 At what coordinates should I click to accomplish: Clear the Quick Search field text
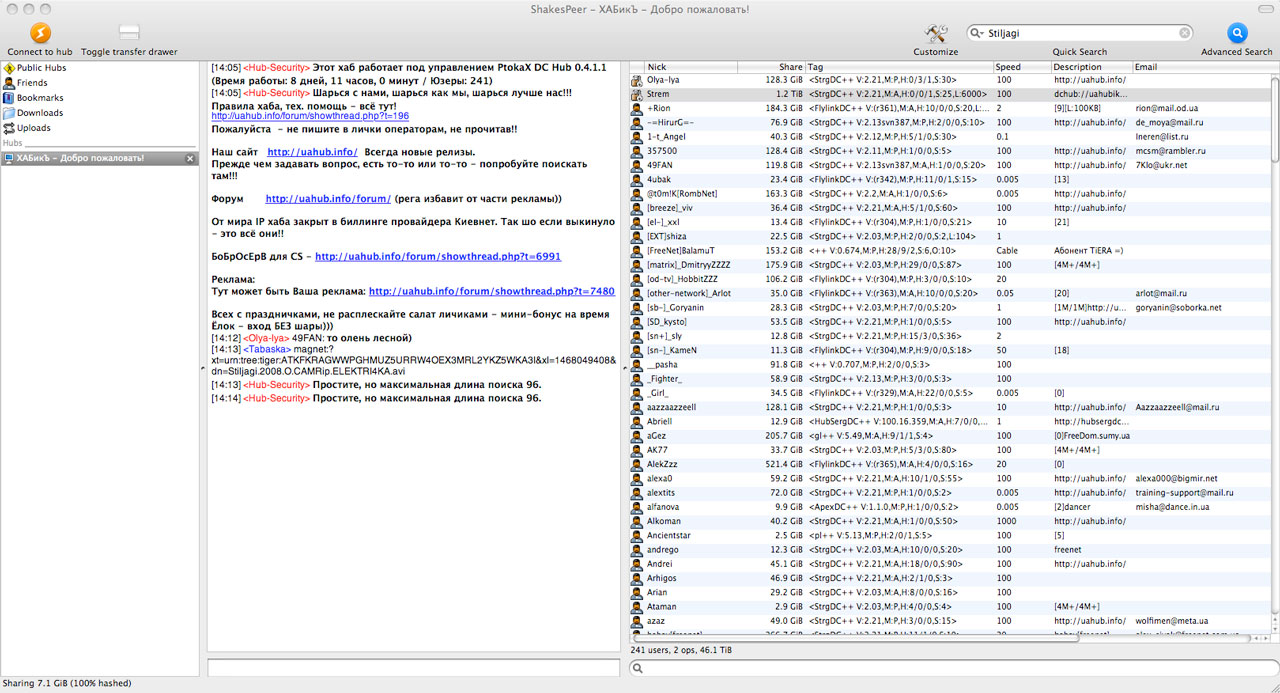(x=1184, y=33)
